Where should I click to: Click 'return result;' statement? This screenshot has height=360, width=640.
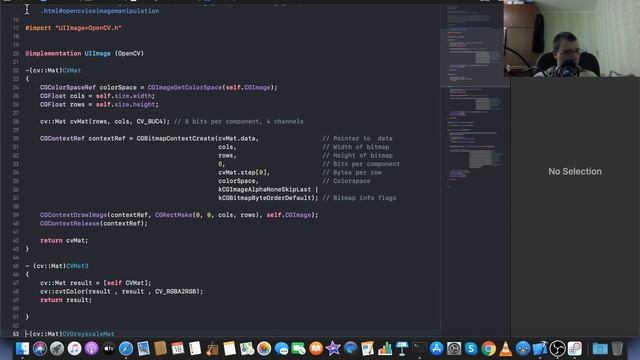click(x=66, y=300)
